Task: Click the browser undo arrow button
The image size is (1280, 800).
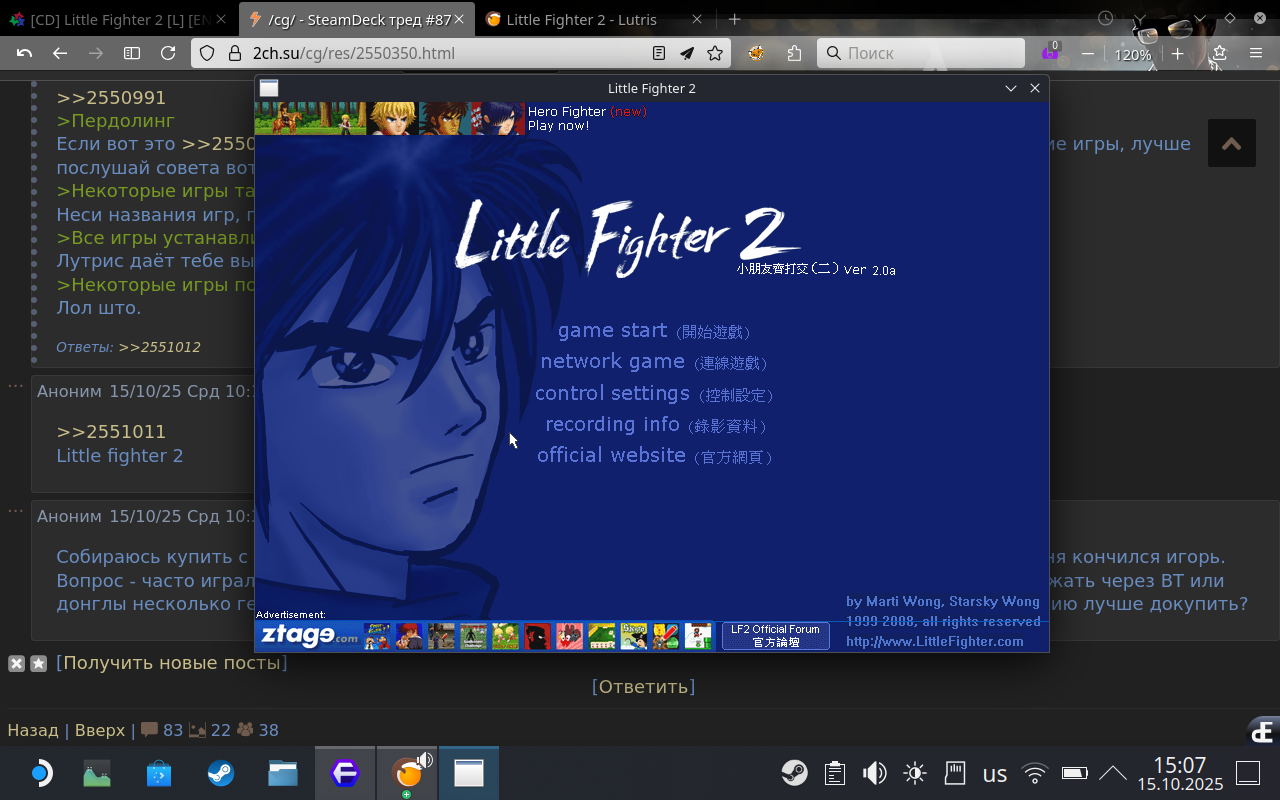Action: (x=25, y=53)
